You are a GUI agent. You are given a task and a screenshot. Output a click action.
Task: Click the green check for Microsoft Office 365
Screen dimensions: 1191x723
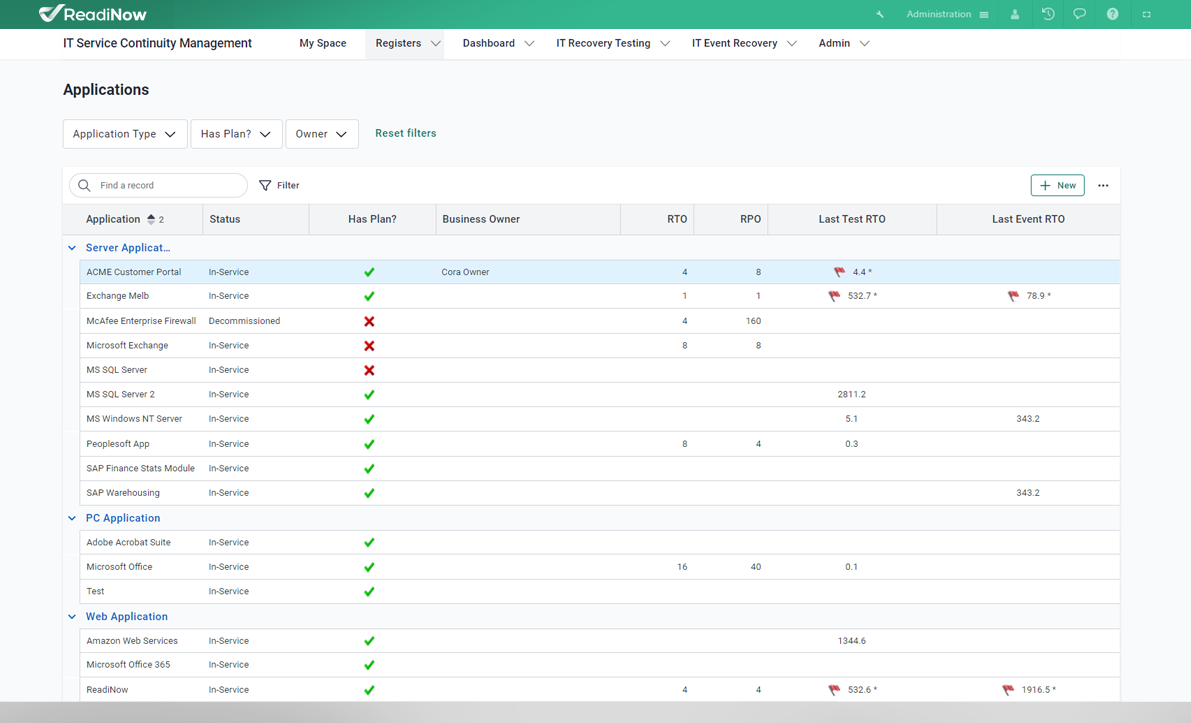coord(369,665)
